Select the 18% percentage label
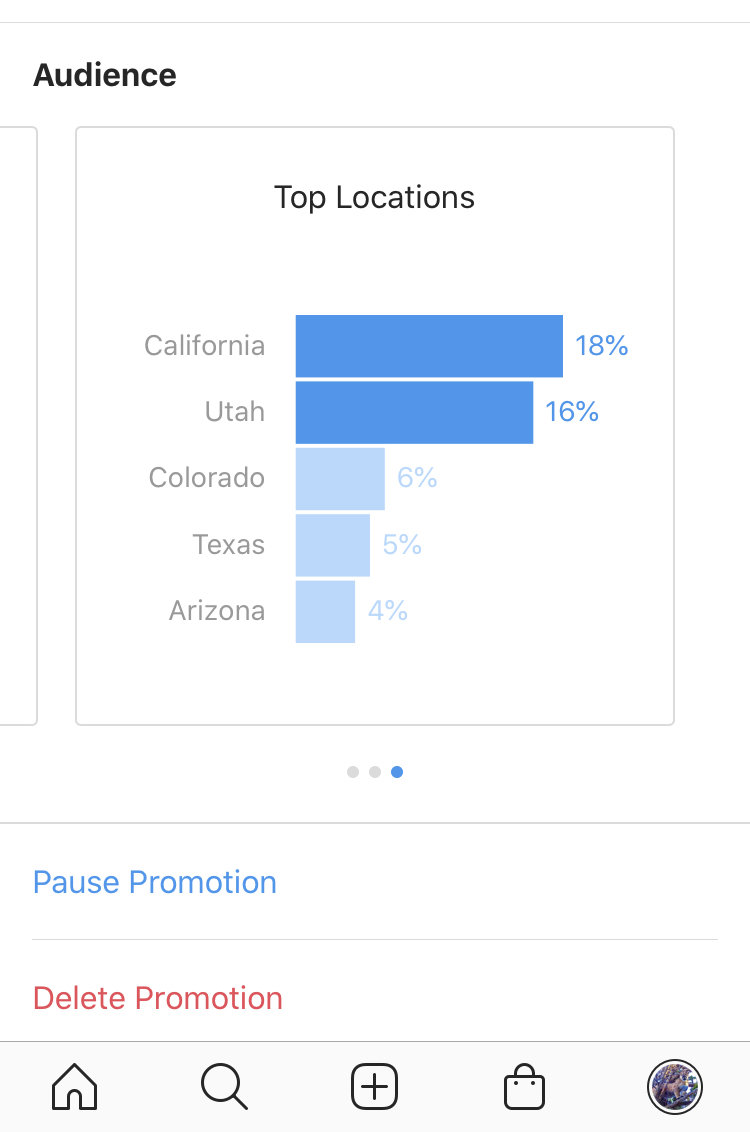Viewport: 750px width, 1132px height. 601,346
